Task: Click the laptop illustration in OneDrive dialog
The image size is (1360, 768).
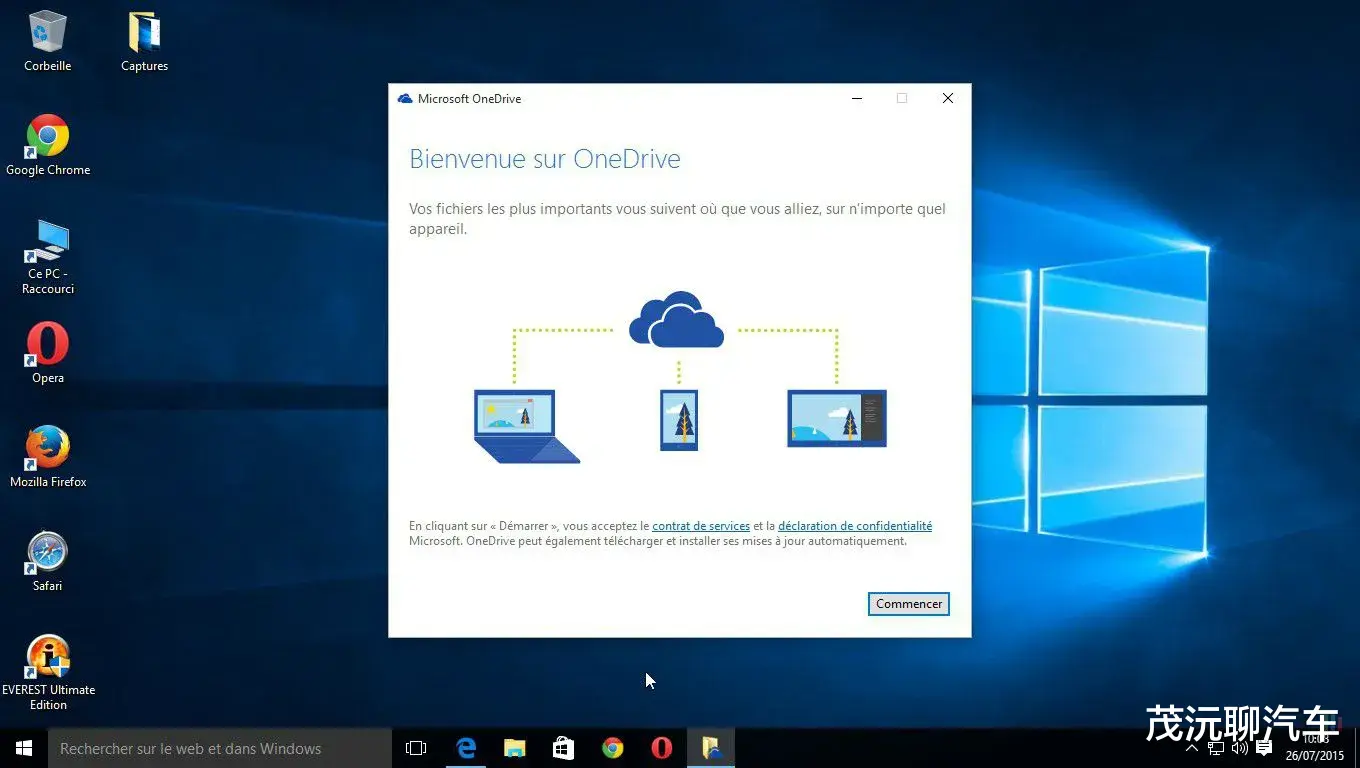Action: click(526, 426)
